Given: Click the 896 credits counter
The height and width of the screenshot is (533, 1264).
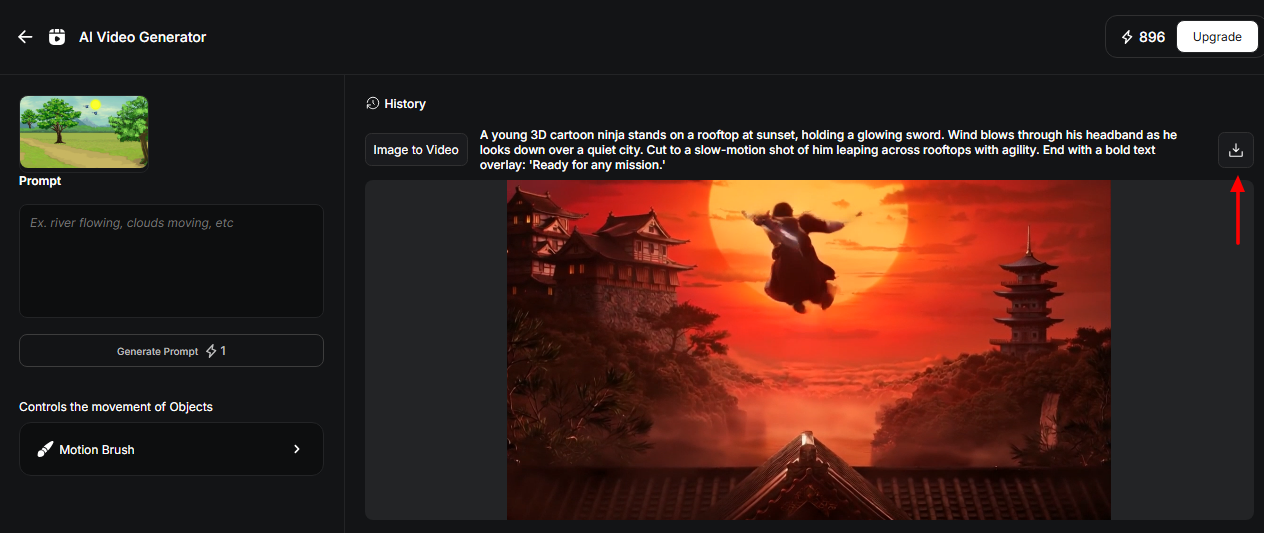Looking at the screenshot, I should (1152, 37).
